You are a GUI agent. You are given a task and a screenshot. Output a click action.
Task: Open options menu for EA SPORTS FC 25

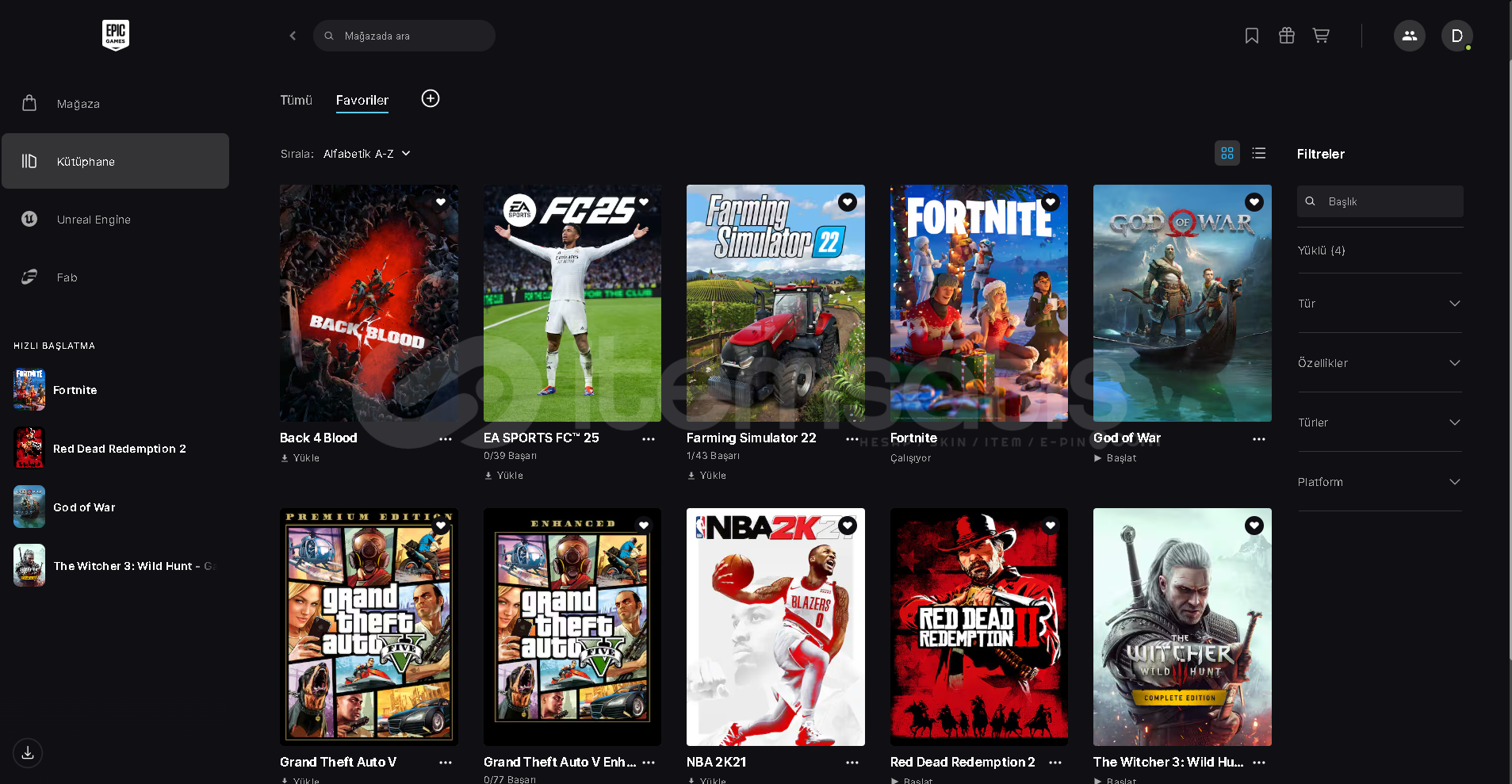pos(649,439)
